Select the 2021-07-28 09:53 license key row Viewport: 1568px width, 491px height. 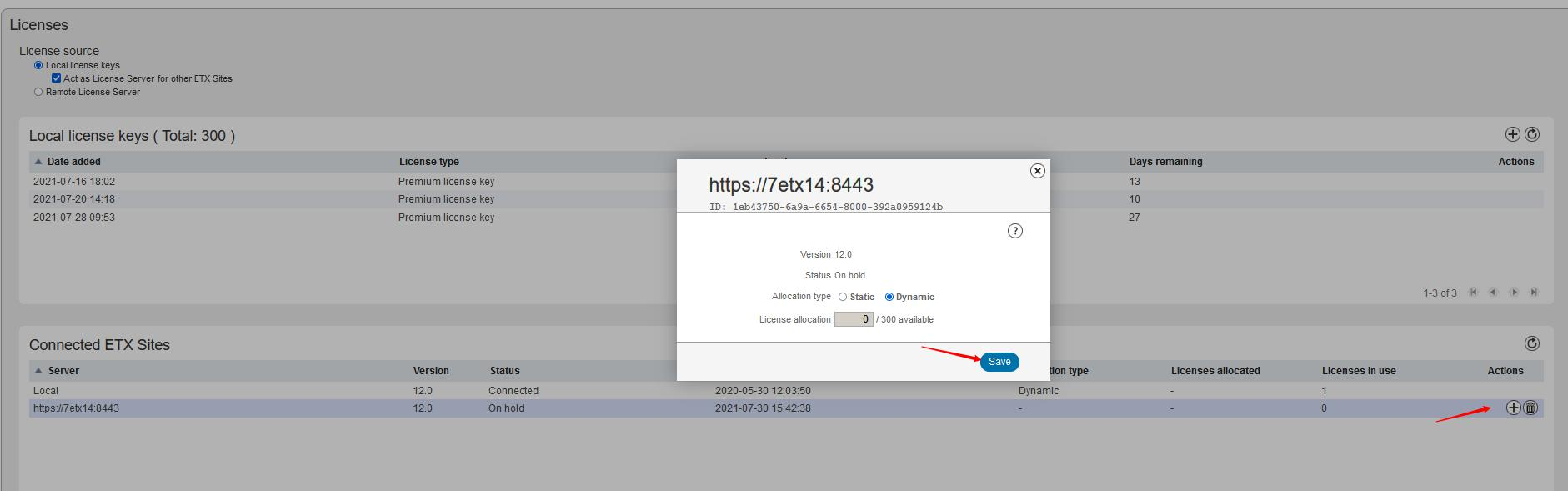[786, 218]
